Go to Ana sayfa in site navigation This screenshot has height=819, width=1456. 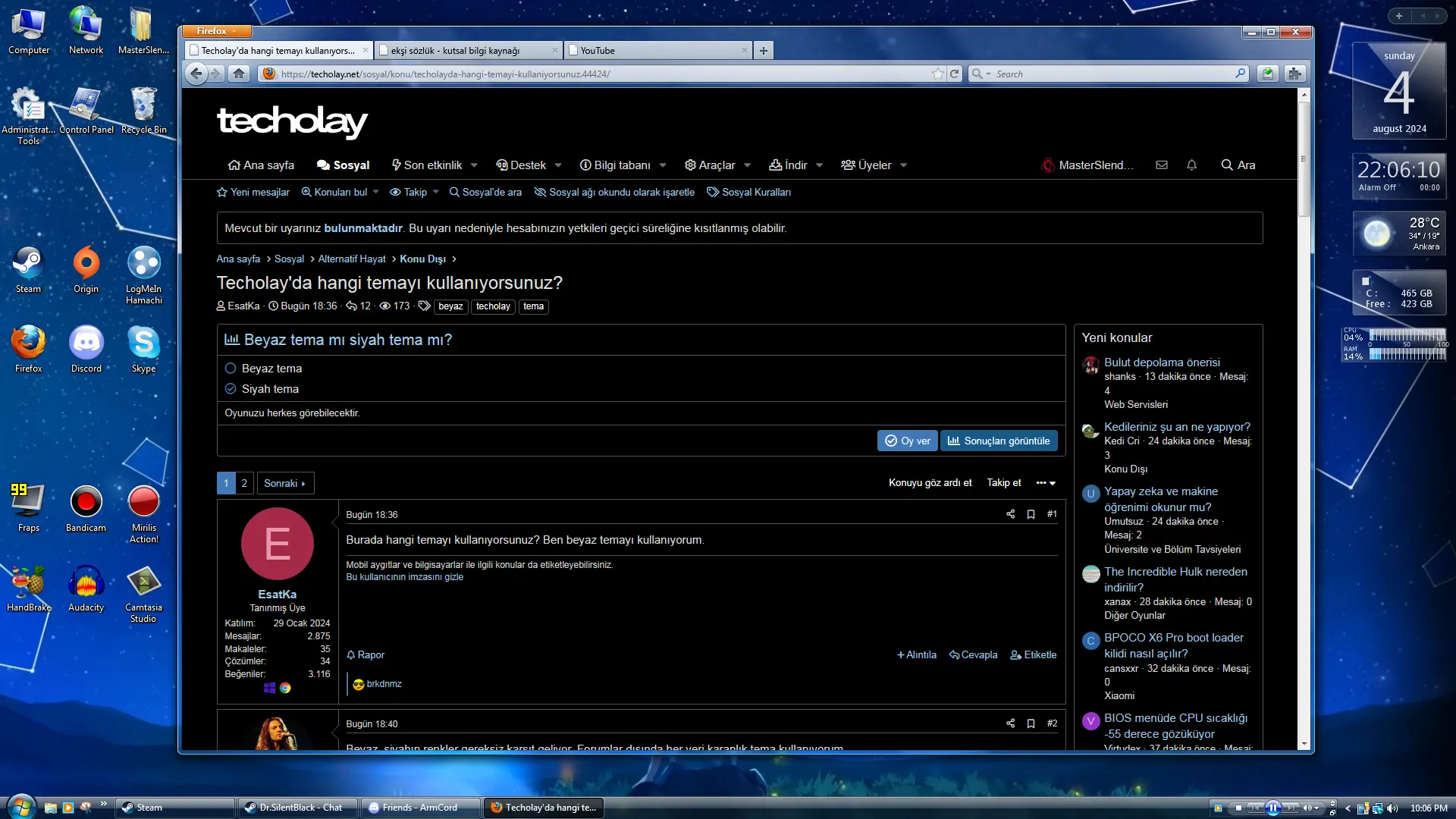[x=261, y=165]
